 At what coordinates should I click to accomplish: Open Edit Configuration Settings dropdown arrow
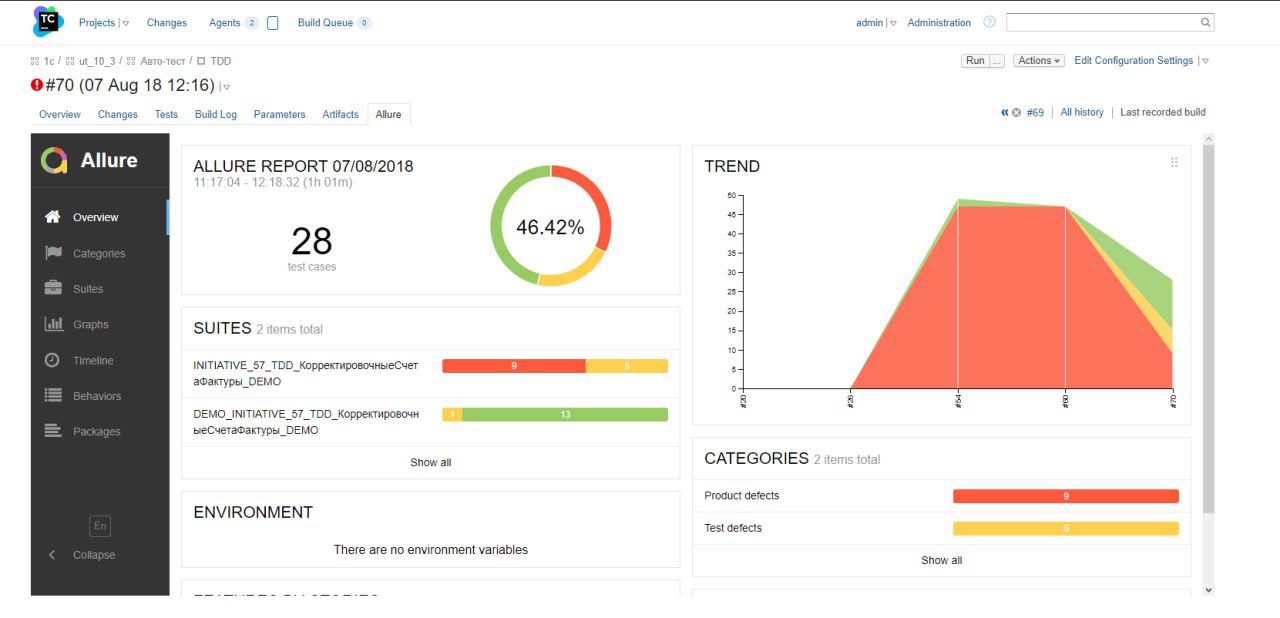tap(1205, 61)
